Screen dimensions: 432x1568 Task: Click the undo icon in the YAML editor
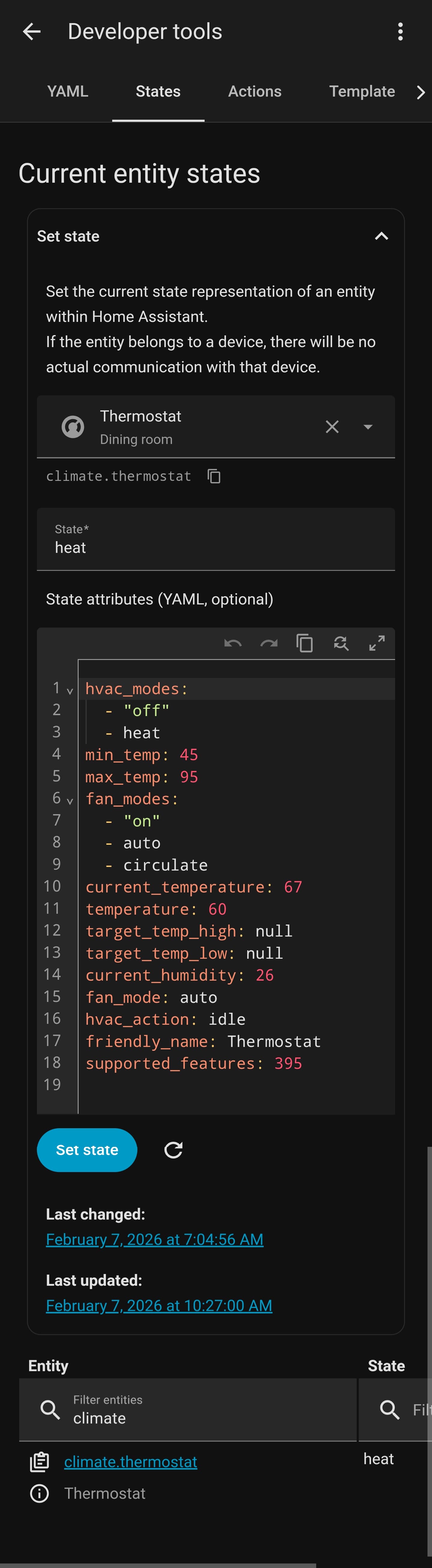[x=232, y=643]
